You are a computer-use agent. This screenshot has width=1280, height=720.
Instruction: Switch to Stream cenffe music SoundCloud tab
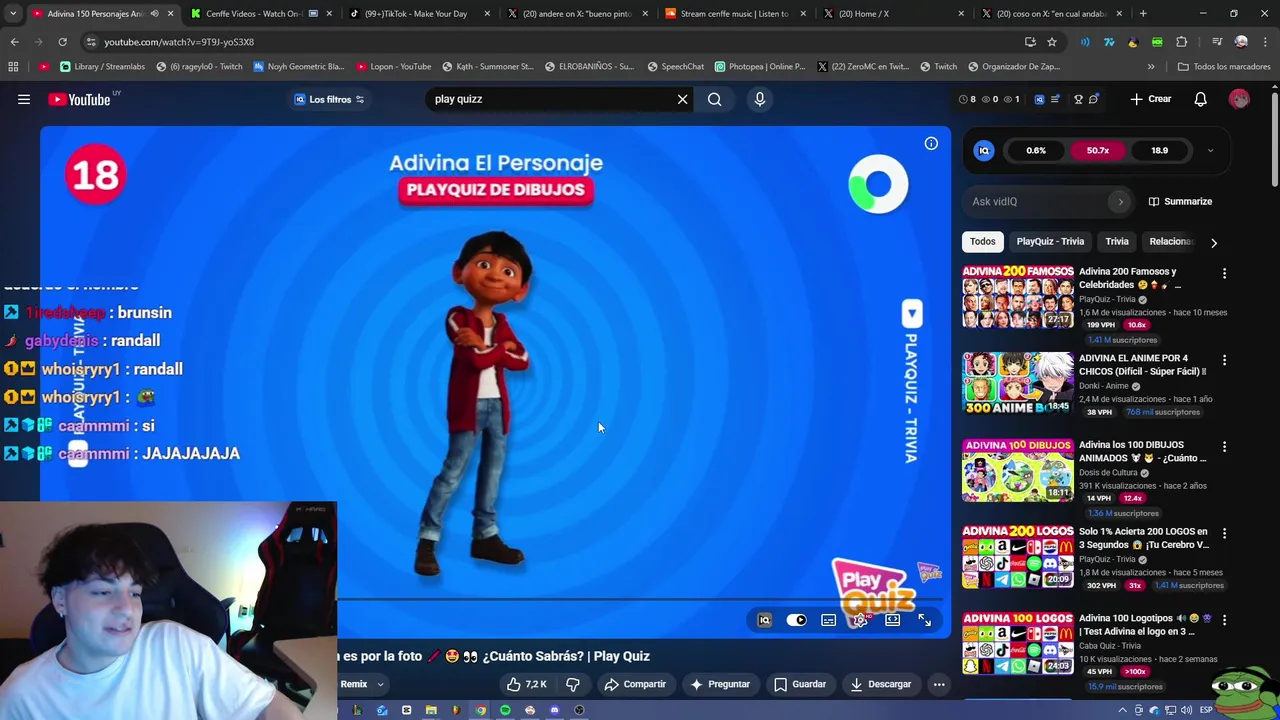coord(735,14)
